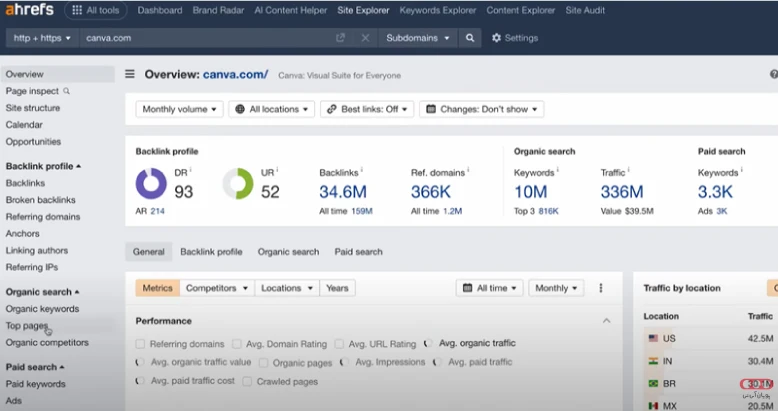Click the search magnifier button
Viewport: 778px width, 411px height.
pos(469,38)
